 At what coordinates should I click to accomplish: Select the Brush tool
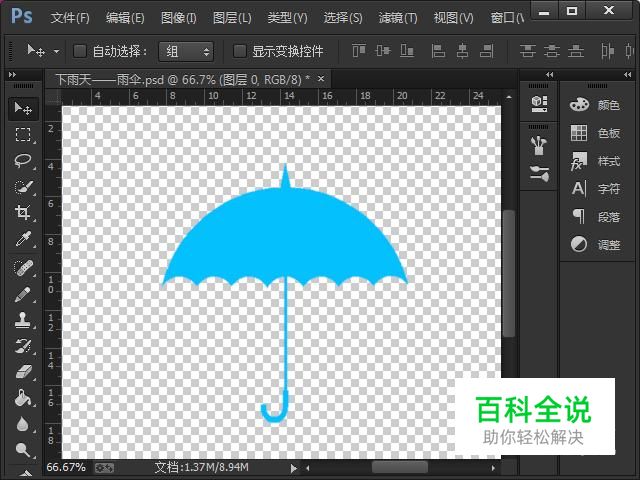[23, 294]
